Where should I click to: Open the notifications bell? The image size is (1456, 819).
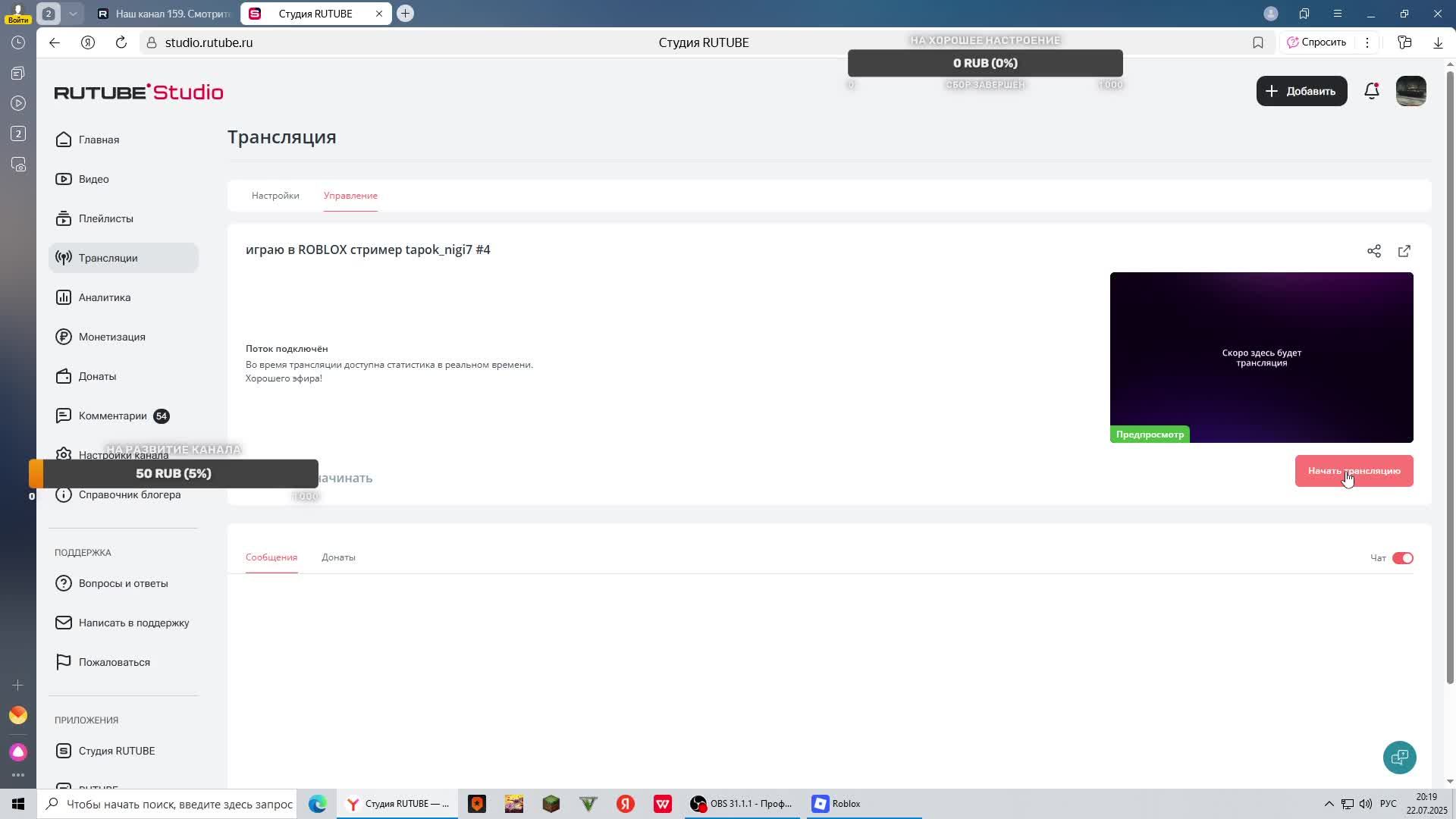tap(1371, 91)
